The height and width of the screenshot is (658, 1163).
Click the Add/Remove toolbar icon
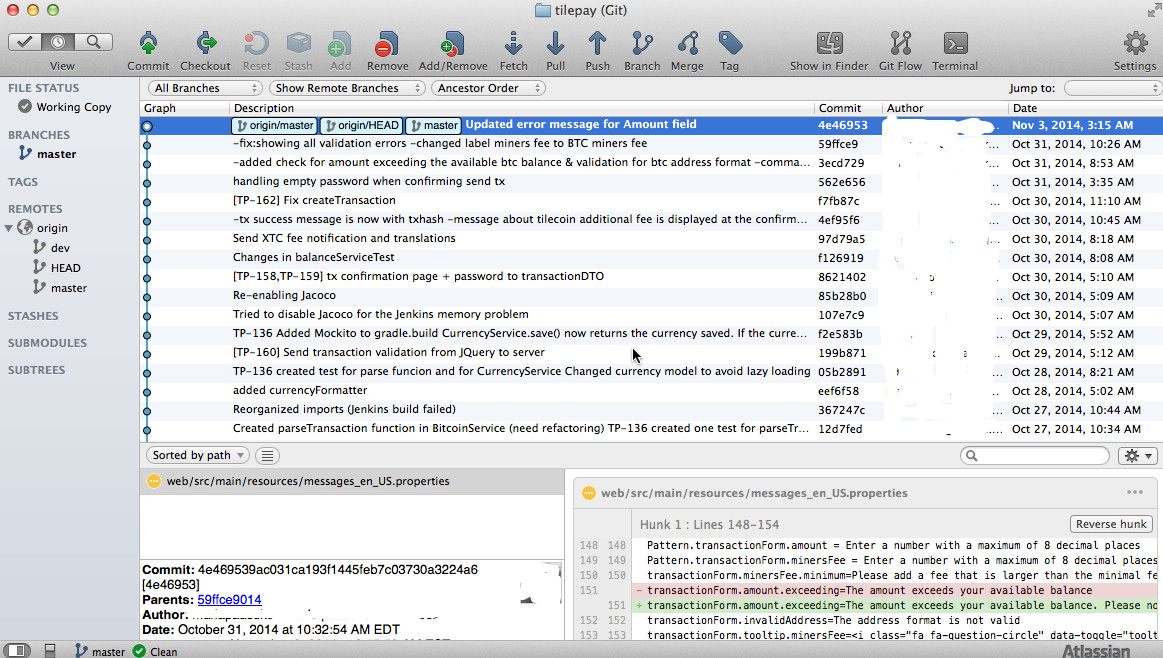pyautogui.click(x=452, y=44)
